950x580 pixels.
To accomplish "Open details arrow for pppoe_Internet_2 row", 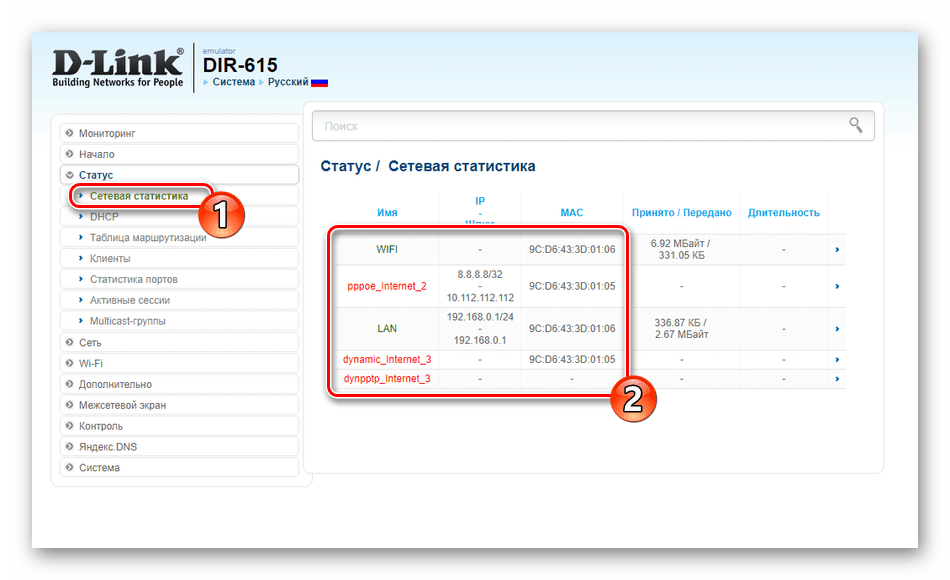I will click(837, 286).
